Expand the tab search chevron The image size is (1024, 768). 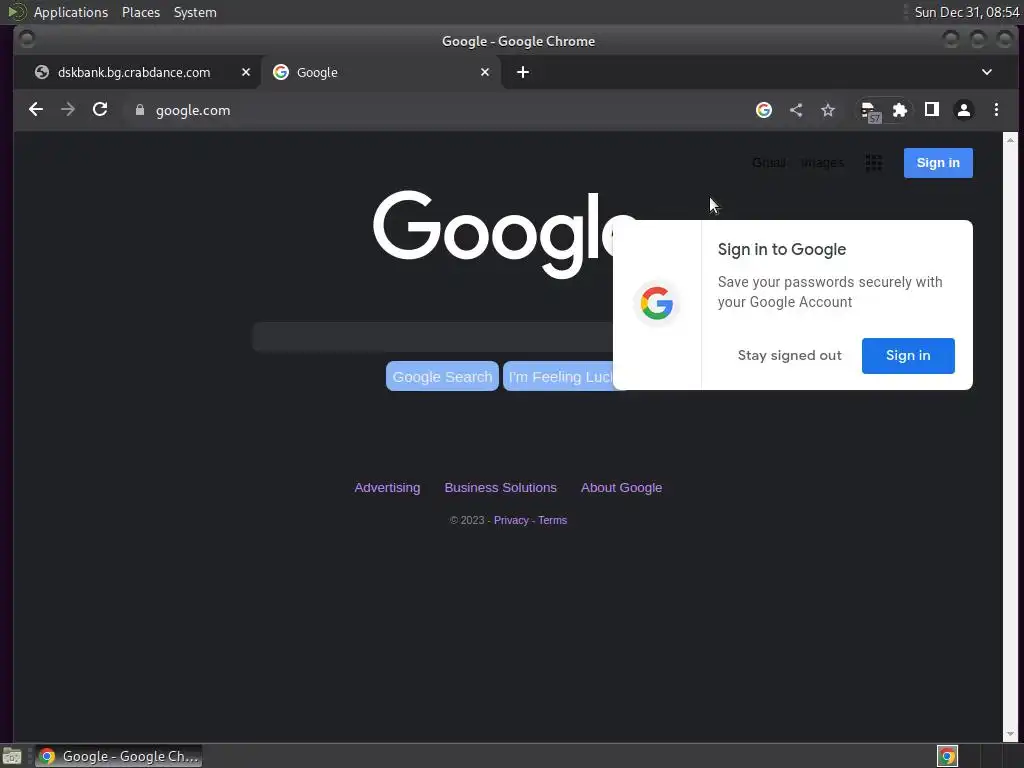[987, 72]
